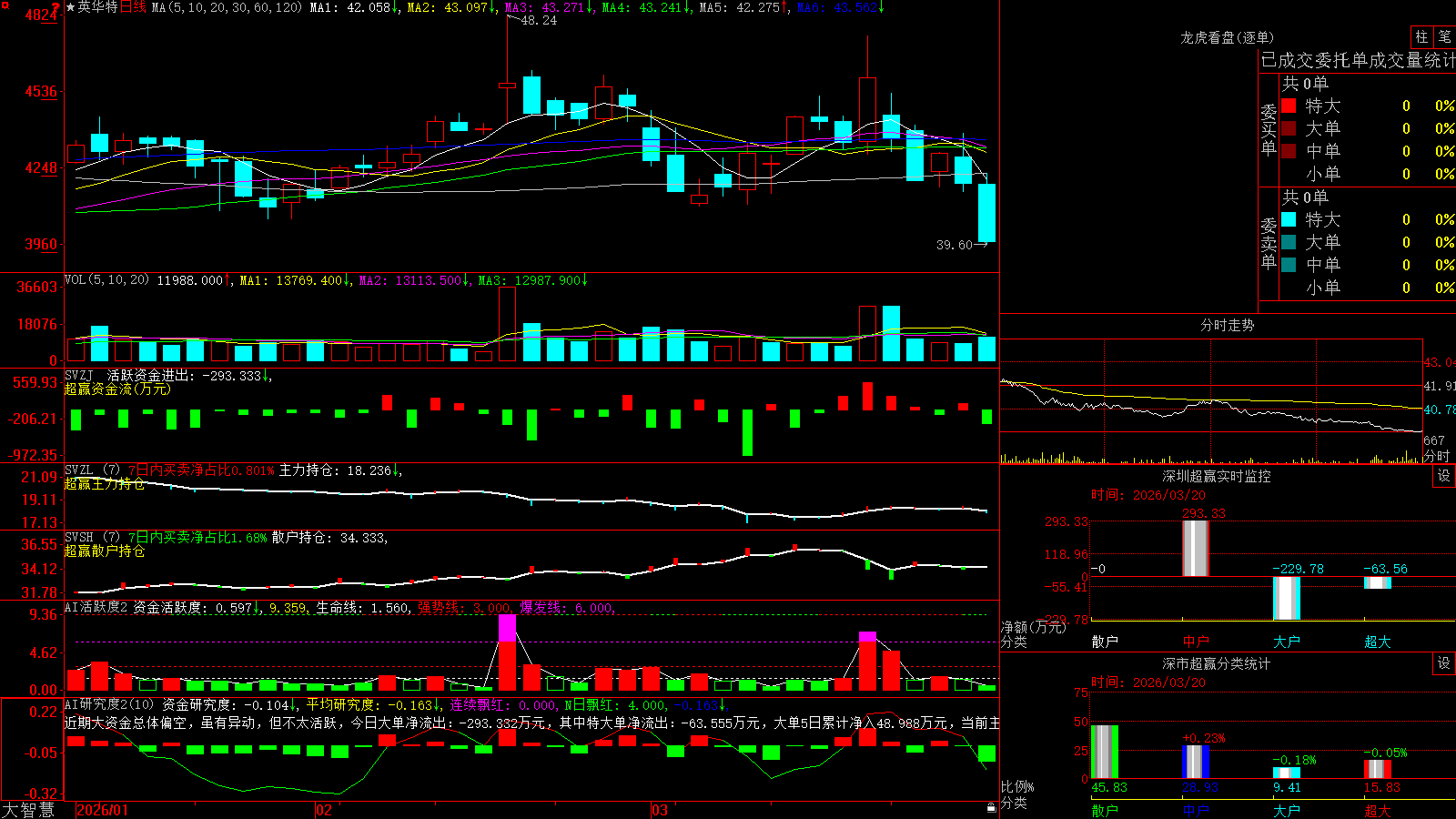Click the blue 中户 ratio bar 28.93
The width and height of the screenshot is (1456, 819).
pyautogui.click(x=1196, y=762)
